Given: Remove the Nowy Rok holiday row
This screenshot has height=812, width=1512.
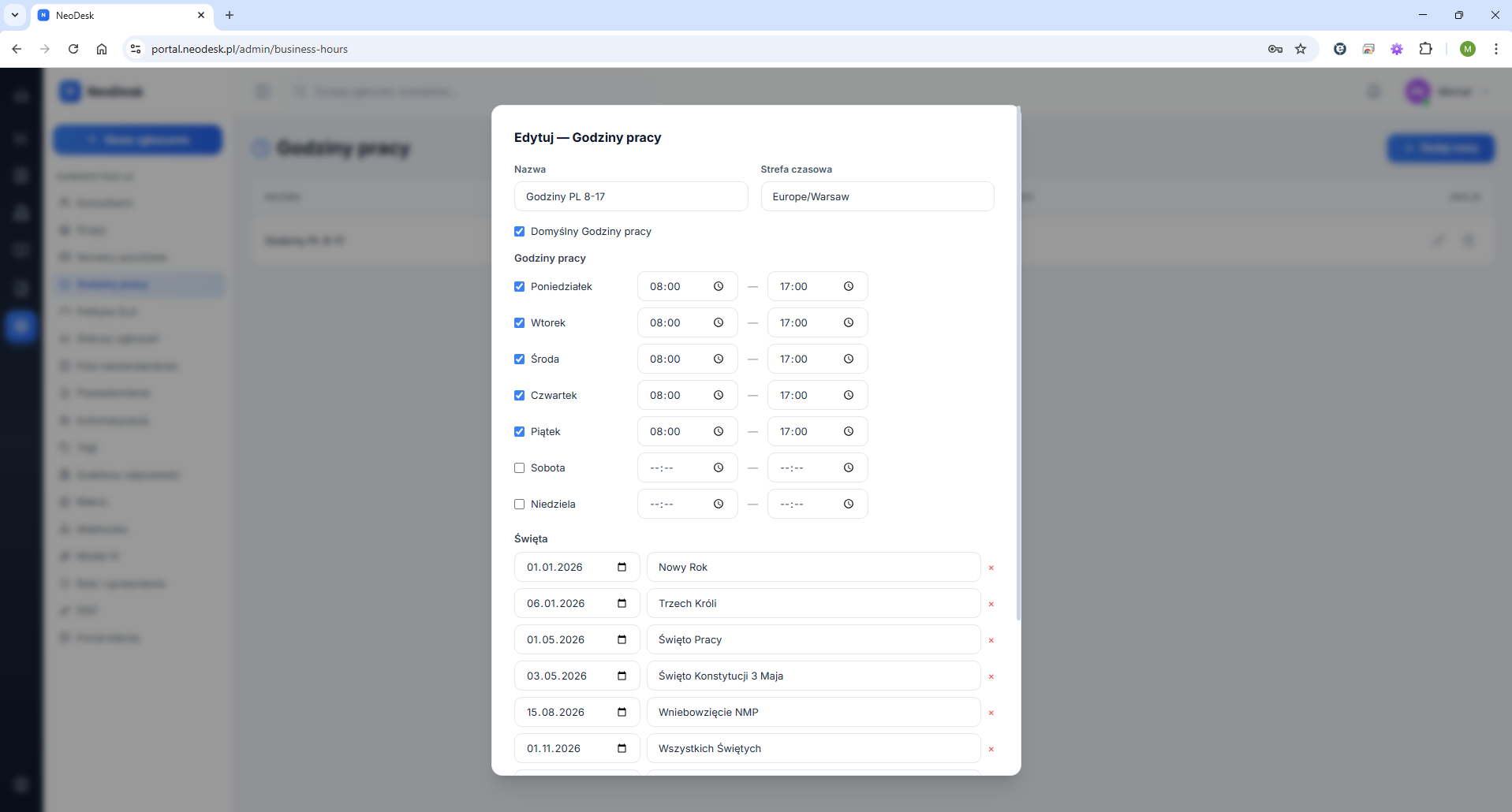Looking at the screenshot, I should (x=991, y=568).
